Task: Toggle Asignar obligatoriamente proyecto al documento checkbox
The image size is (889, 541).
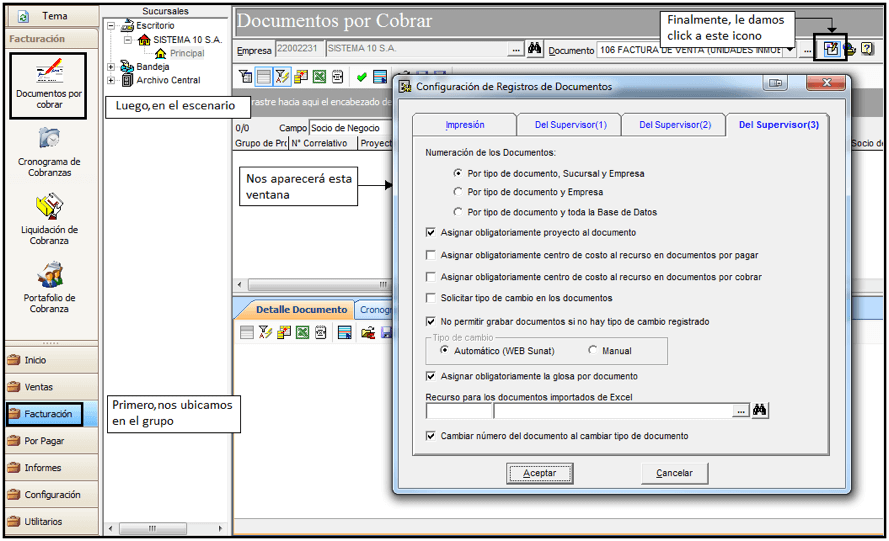Action: [x=430, y=233]
